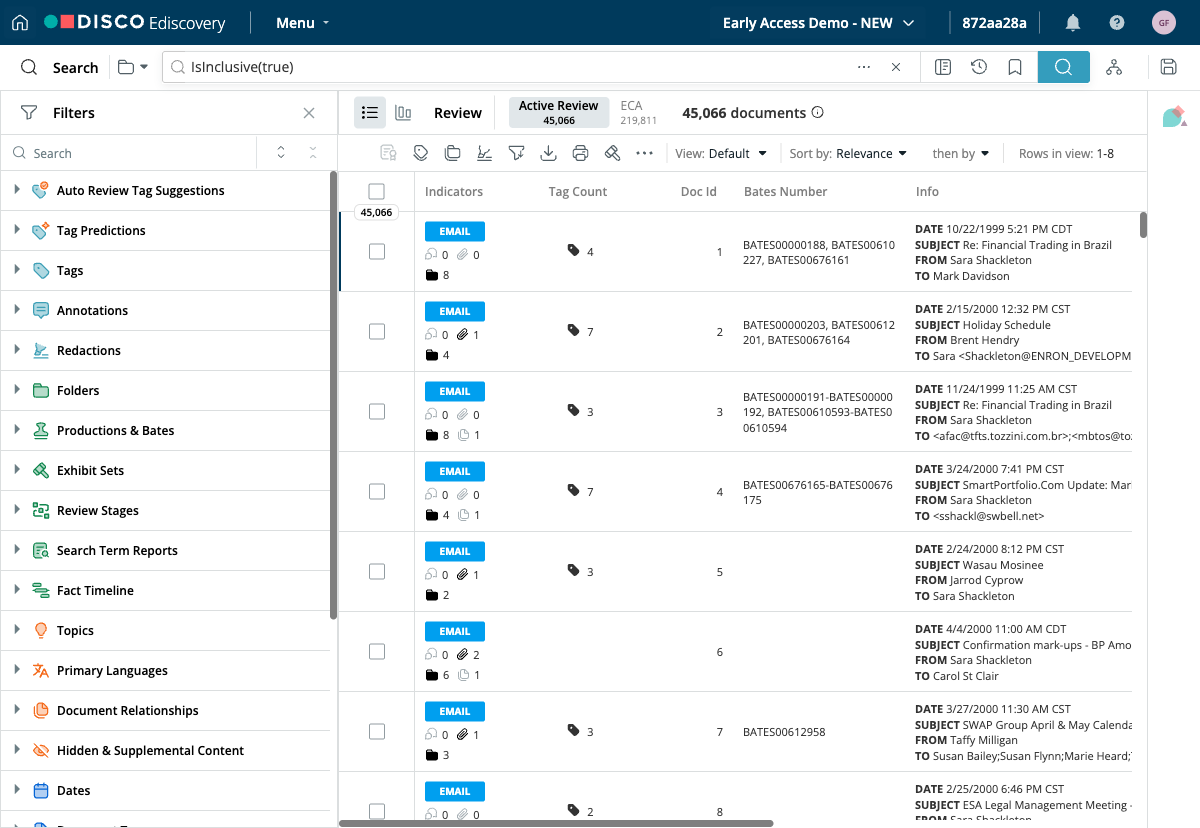
Task: Tick checkbox for Wasau Mosinee email row
Action: pos(377,572)
